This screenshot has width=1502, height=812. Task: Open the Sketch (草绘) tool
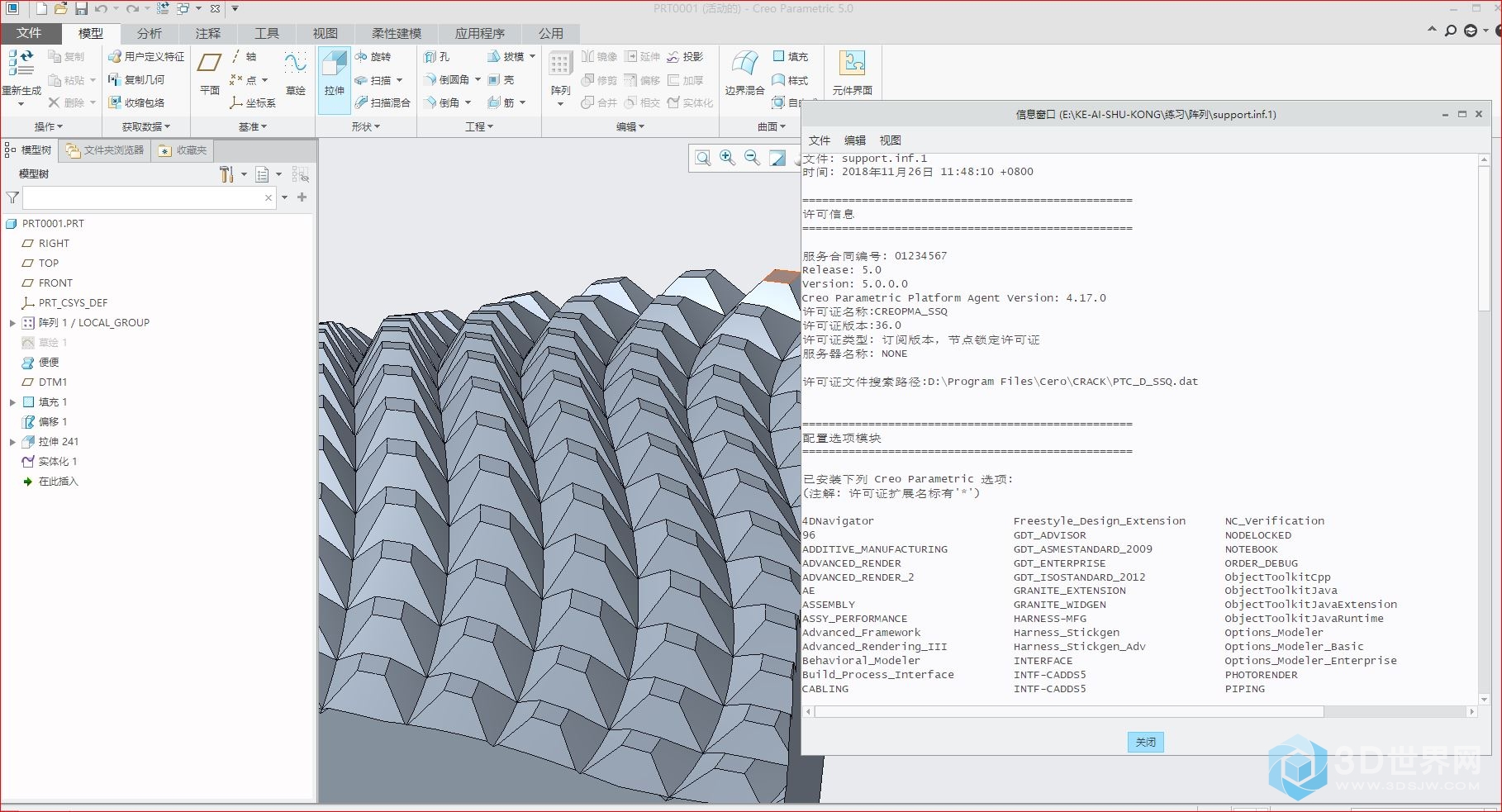click(x=295, y=73)
